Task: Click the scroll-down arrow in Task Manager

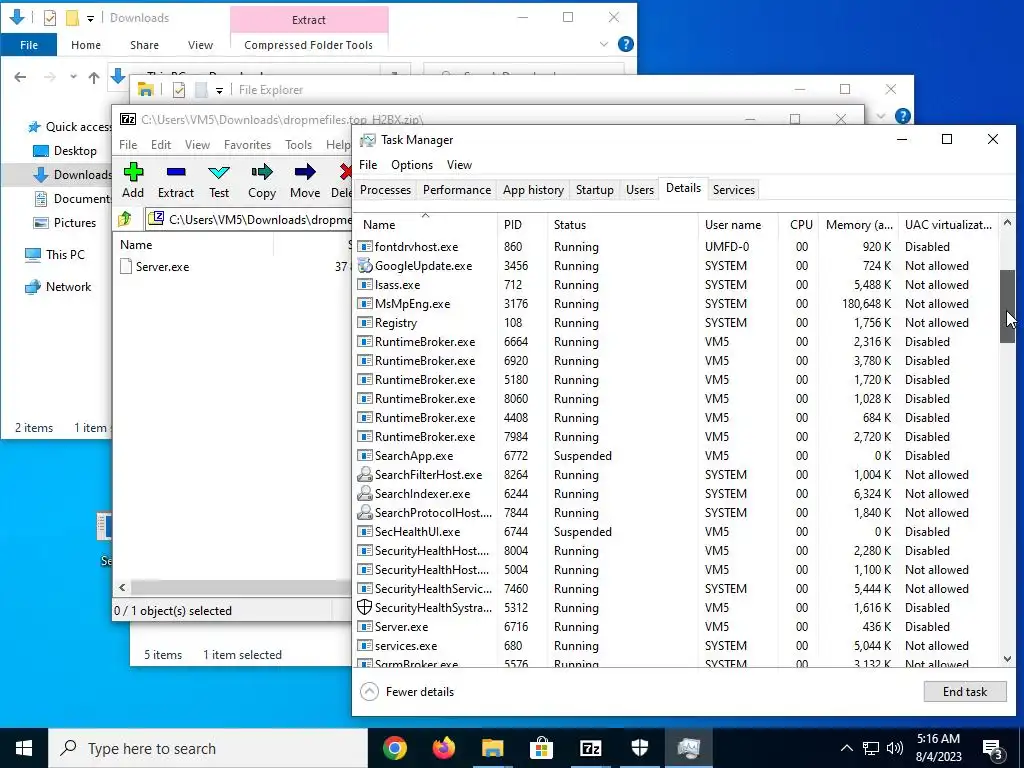Action: pyautogui.click(x=1007, y=660)
